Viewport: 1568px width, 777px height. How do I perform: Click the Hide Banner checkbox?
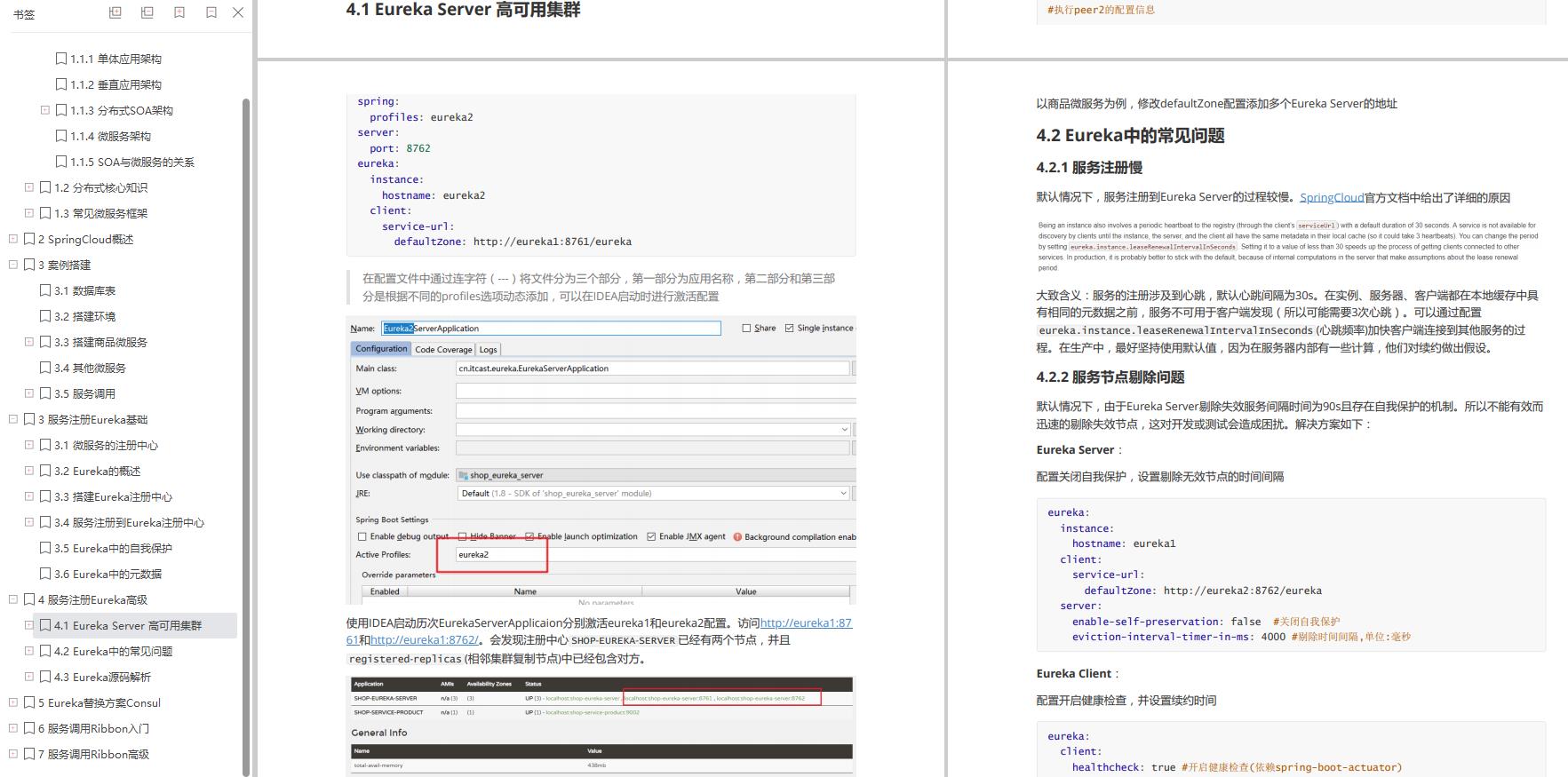(x=462, y=536)
